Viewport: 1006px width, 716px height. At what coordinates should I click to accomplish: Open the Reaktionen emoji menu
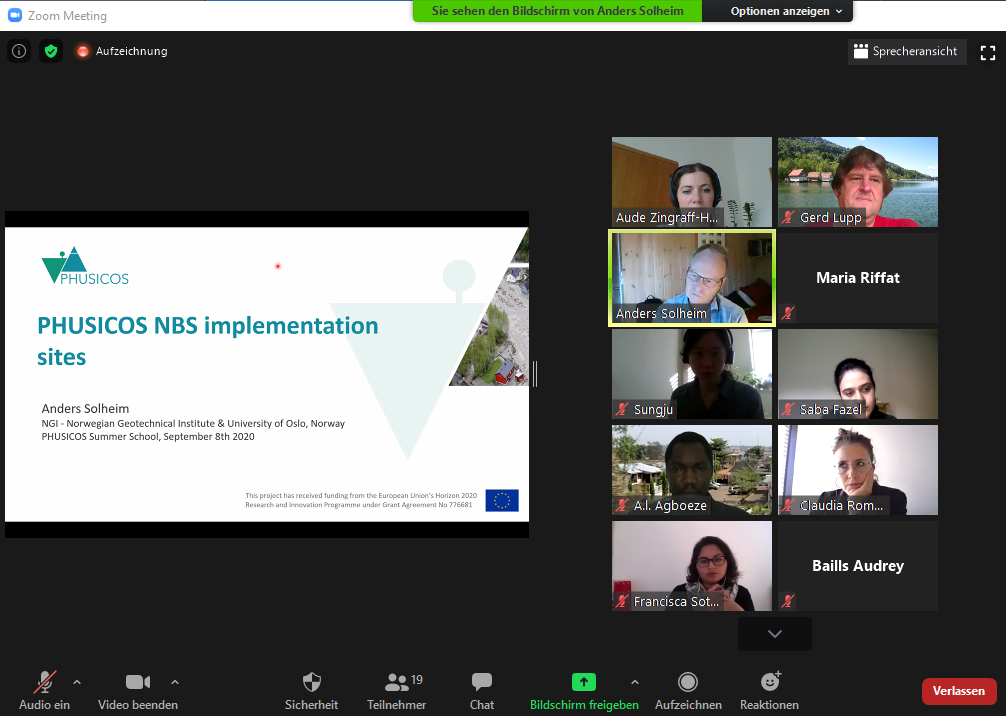(769, 690)
